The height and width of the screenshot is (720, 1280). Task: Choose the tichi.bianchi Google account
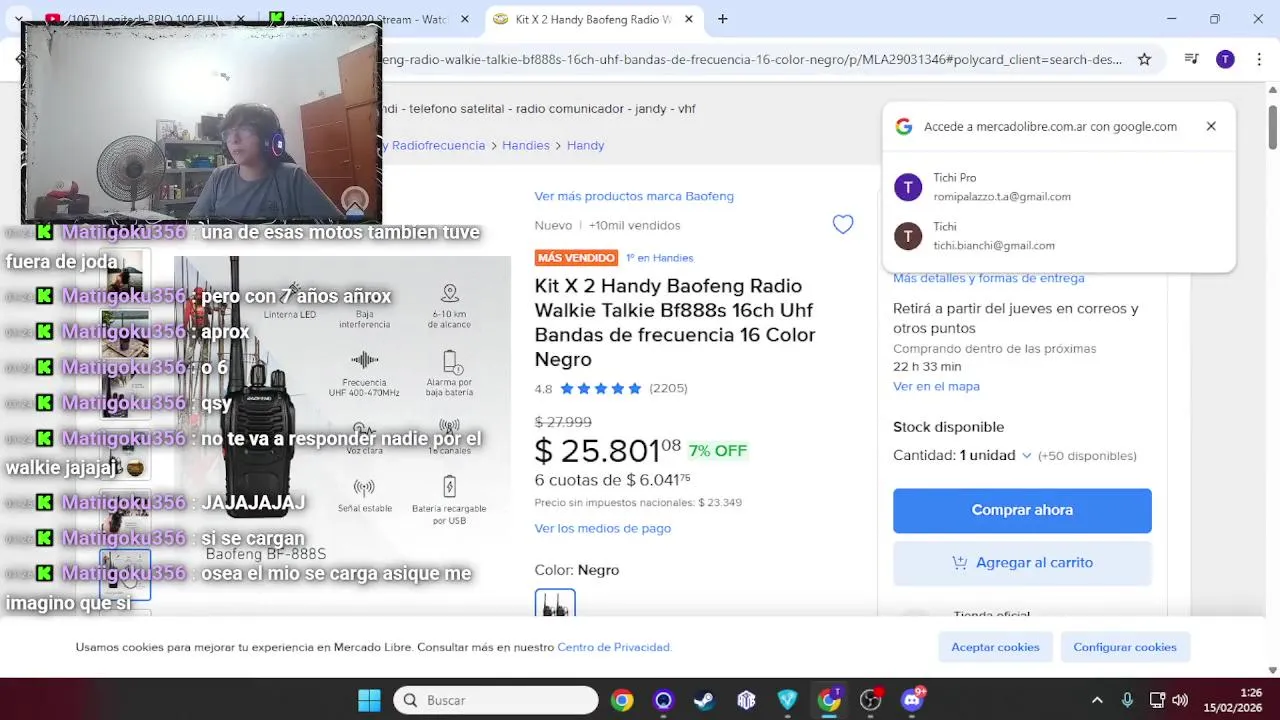point(1059,236)
